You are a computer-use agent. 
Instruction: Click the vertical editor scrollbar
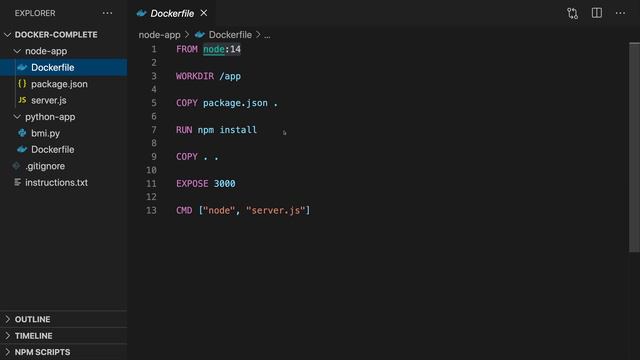pyautogui.click(x=634, y=147)
